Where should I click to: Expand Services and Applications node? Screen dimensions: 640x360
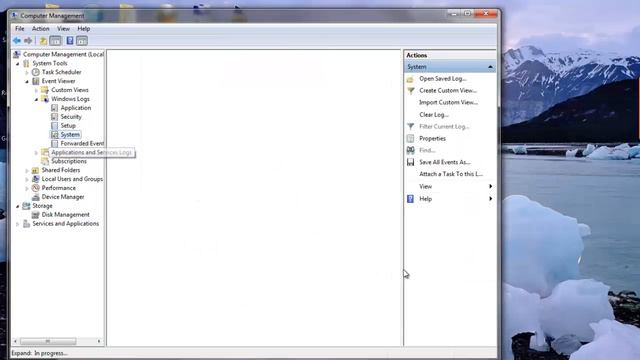(x=18, y=224)
